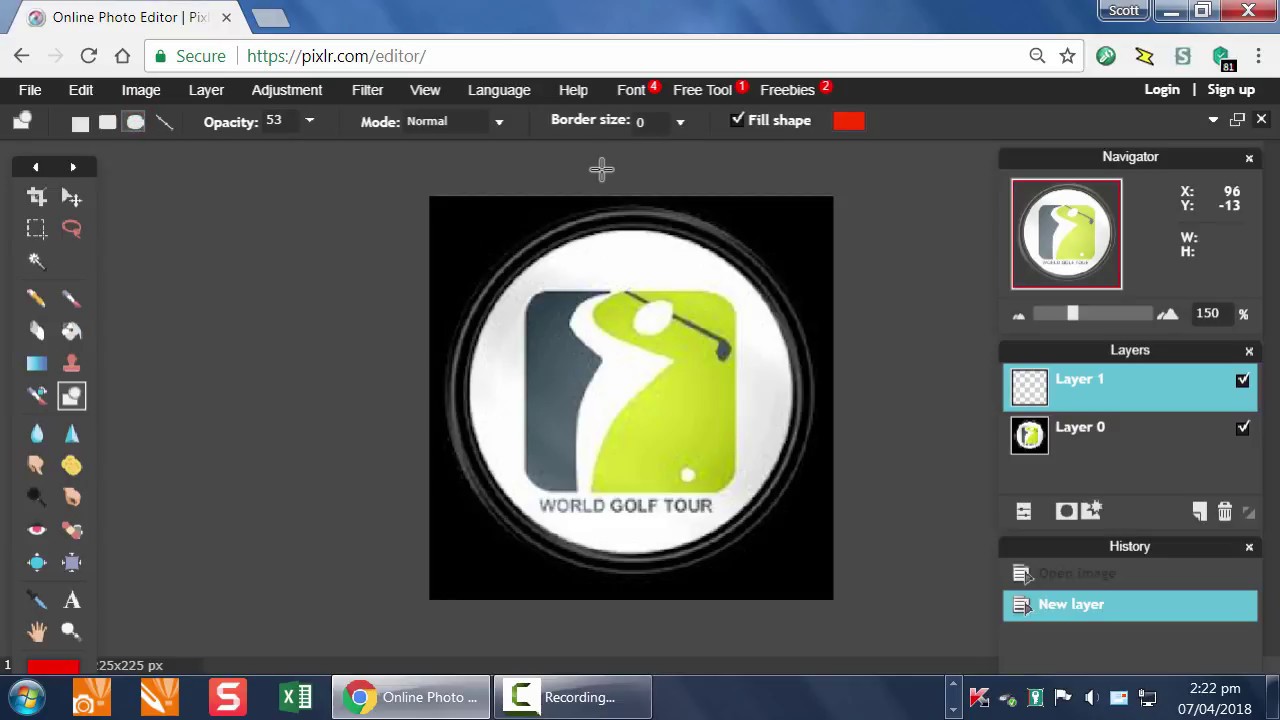Open the Language menu
This screenshot has height=720, width=1280.
pyautogui.click(x=499, y=90)
